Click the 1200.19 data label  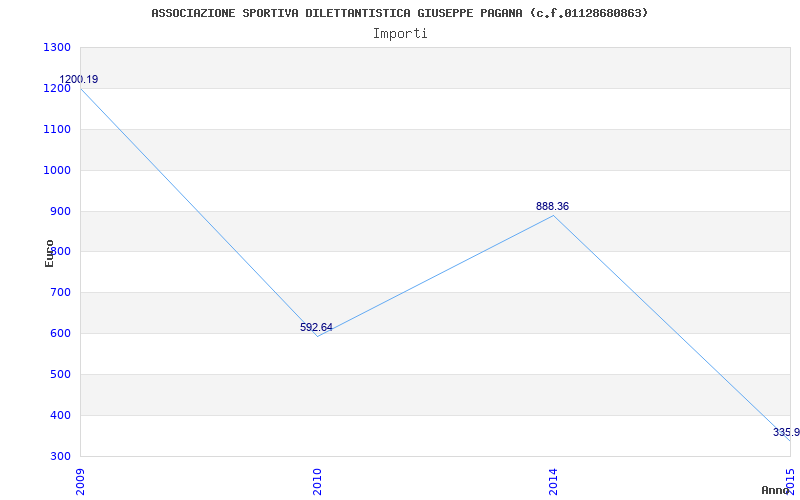point(79,80)
